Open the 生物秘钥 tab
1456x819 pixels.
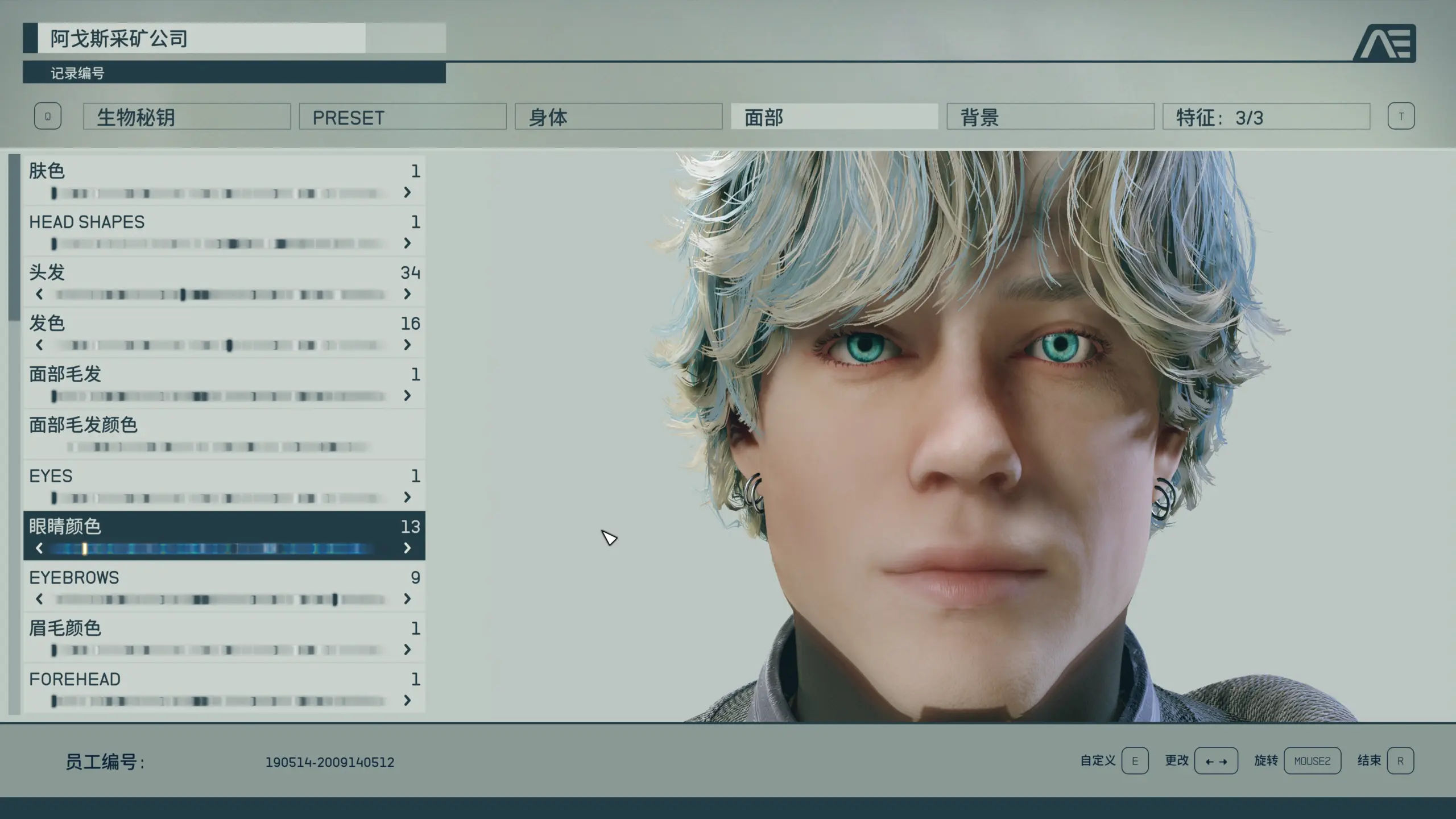tap(187, 117)
